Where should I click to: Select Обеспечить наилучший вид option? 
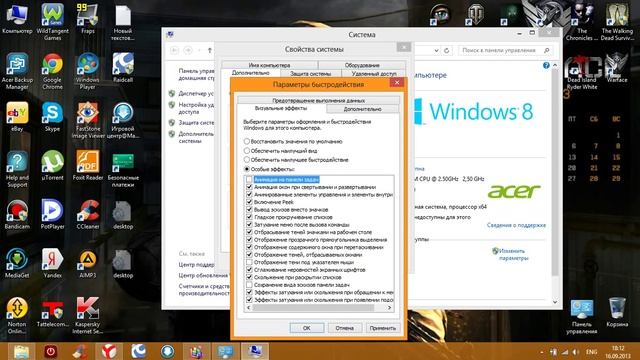click(280, 151)
